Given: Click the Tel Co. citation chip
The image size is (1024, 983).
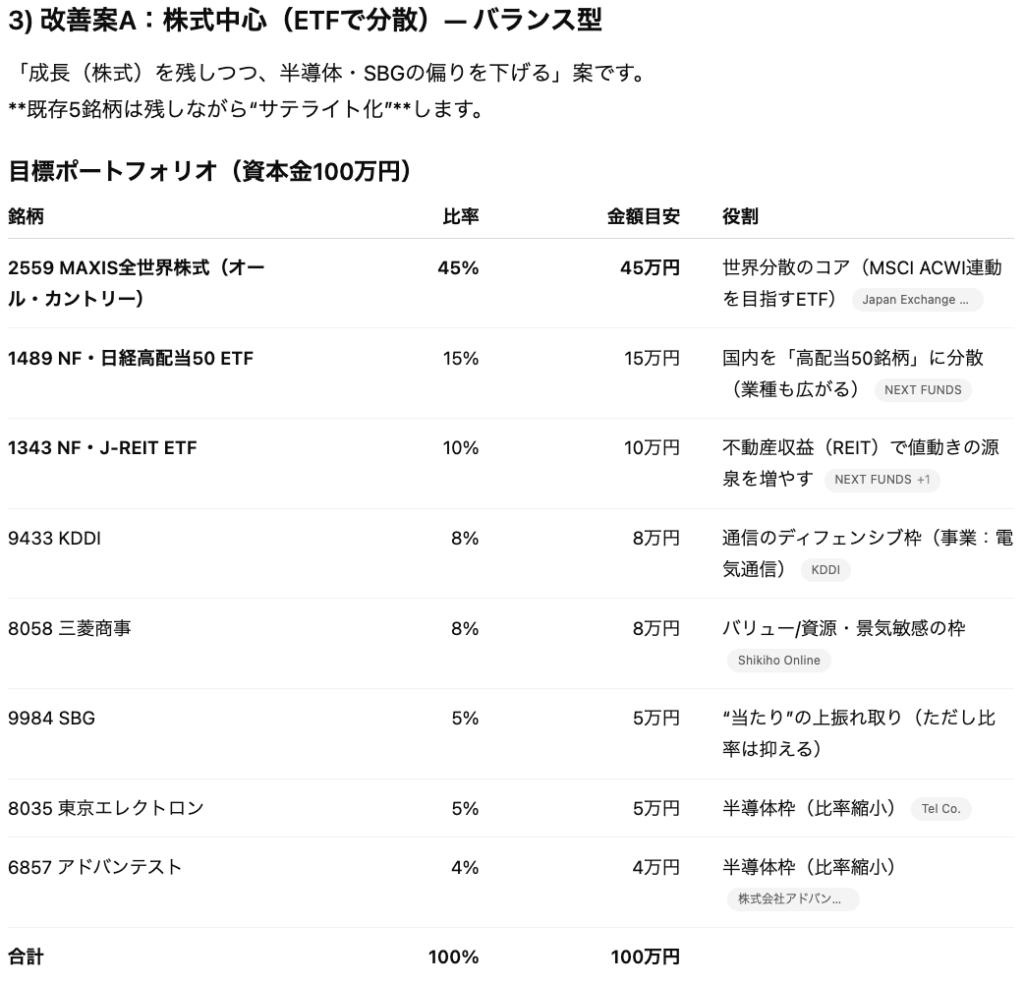Looking at the screenshot, I should point(940,809).
